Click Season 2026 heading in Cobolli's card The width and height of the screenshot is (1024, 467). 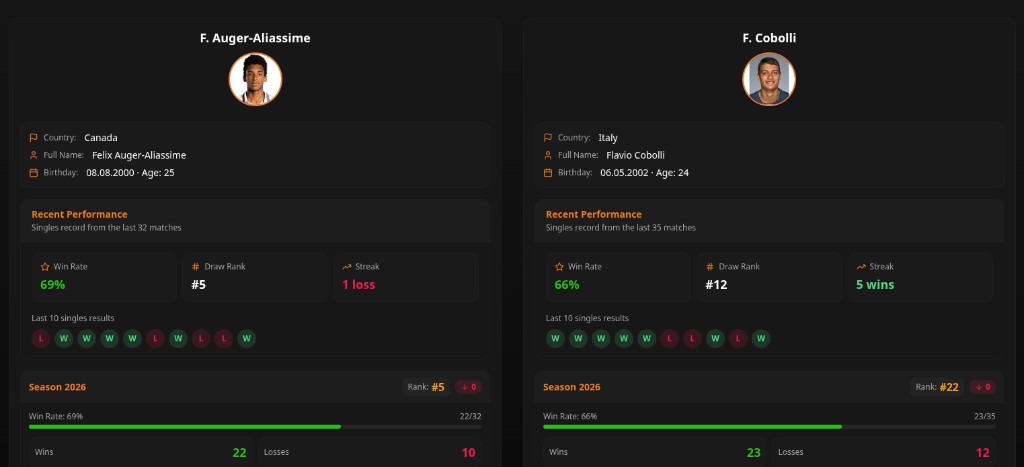click(x=572, y=387)
